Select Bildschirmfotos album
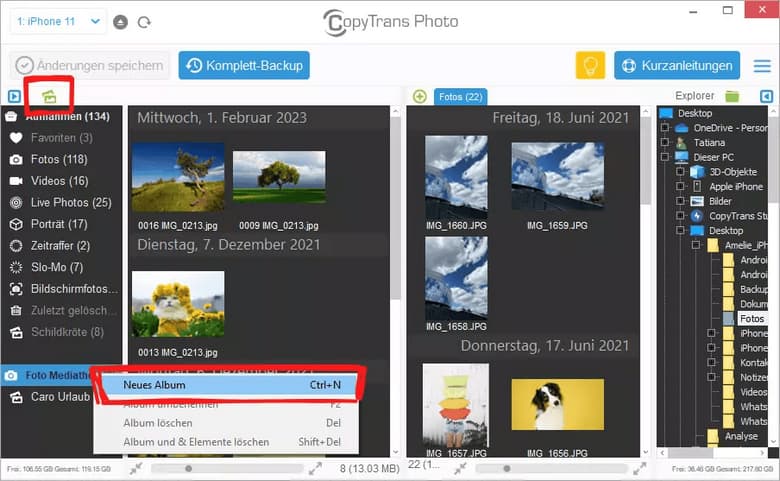 click(x=61, y=289)
